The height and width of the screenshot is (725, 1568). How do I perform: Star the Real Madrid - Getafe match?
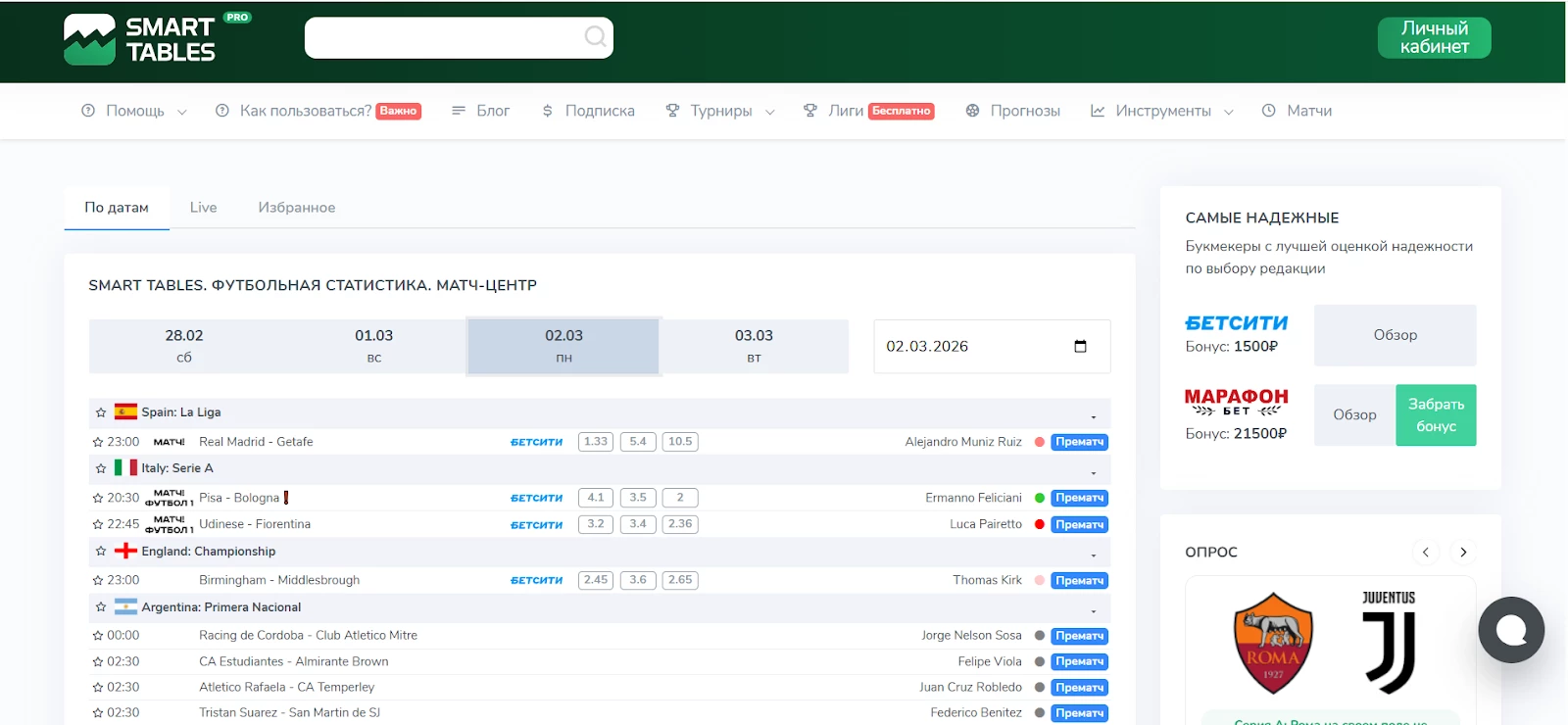click(98, 442)
